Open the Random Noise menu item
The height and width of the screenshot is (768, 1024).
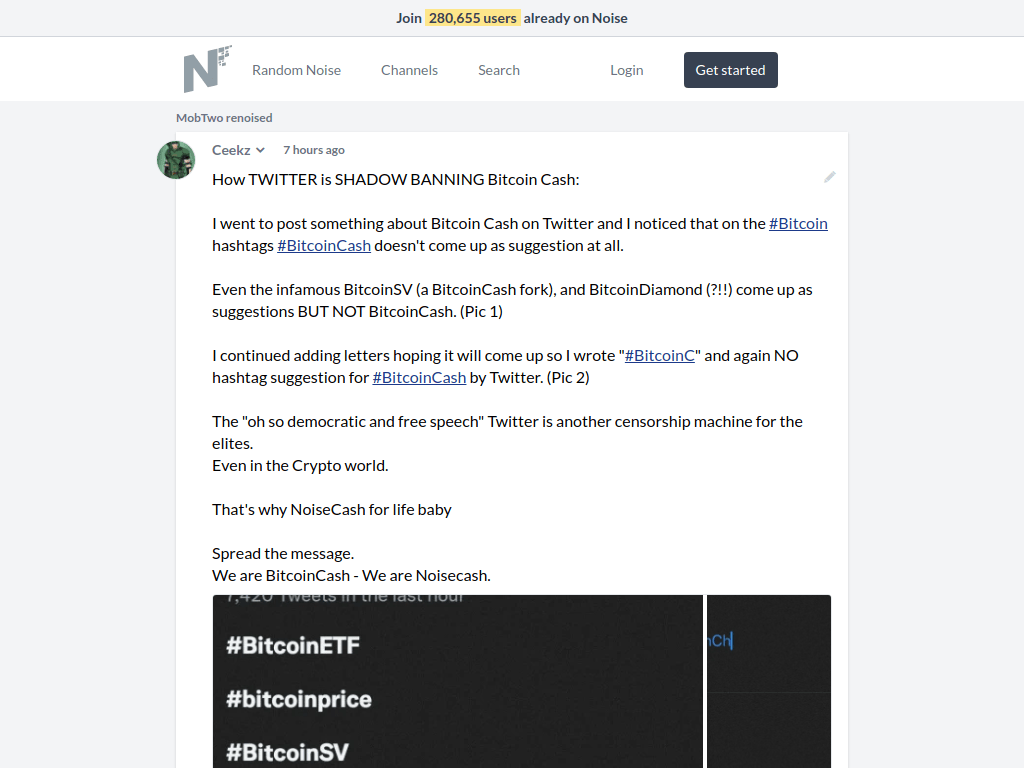pos(296,70)
